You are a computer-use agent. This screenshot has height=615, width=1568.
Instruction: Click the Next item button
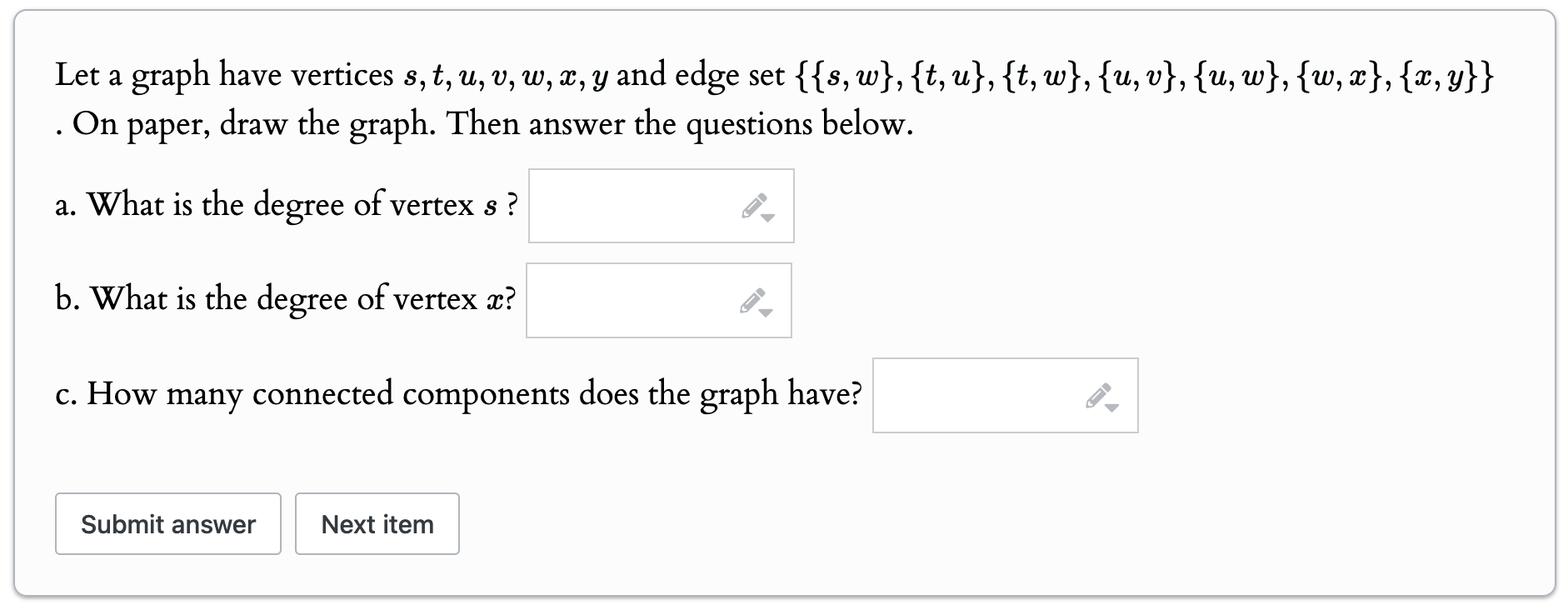pyautogui.click(x=377, y=523)
